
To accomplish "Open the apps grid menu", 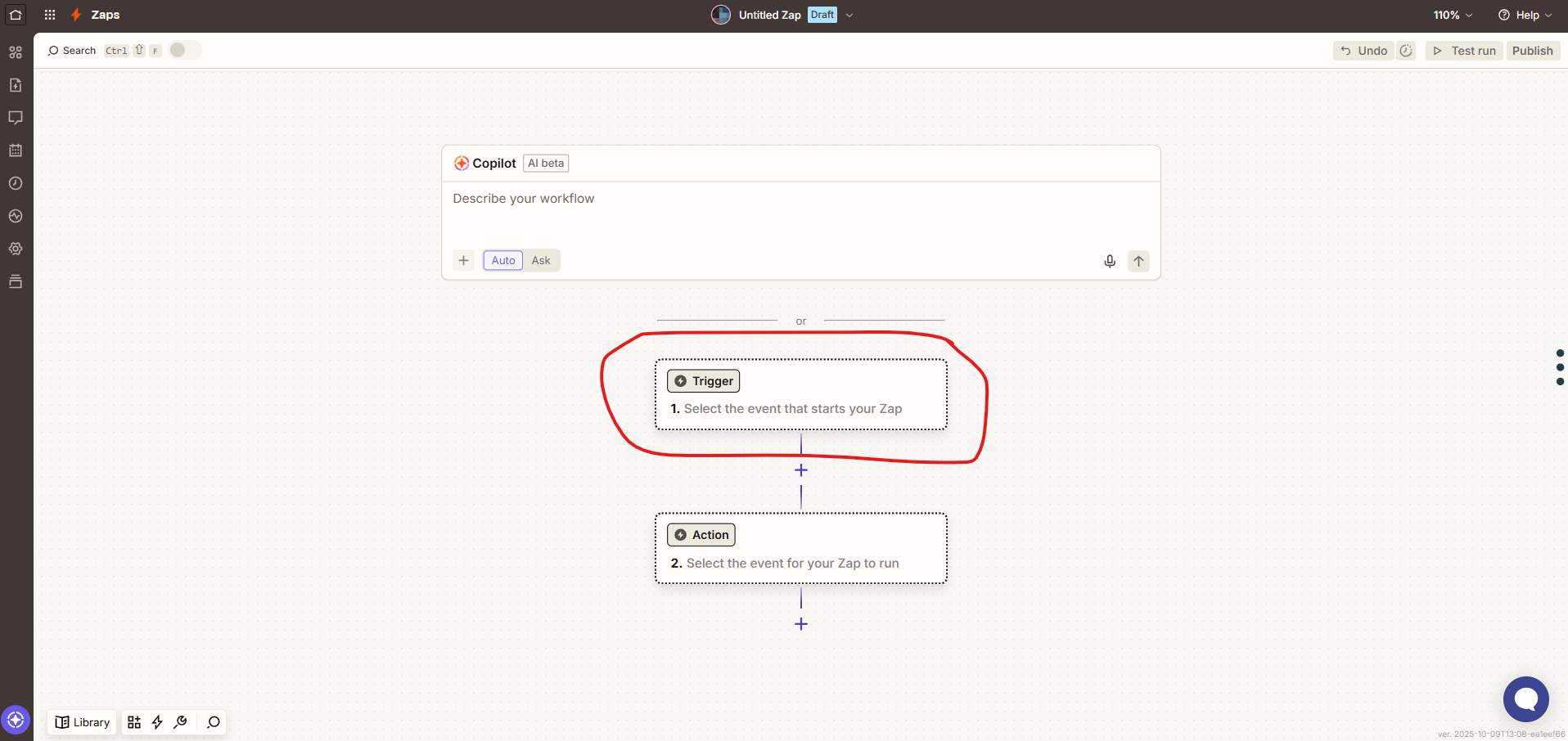I will [50, 15].
